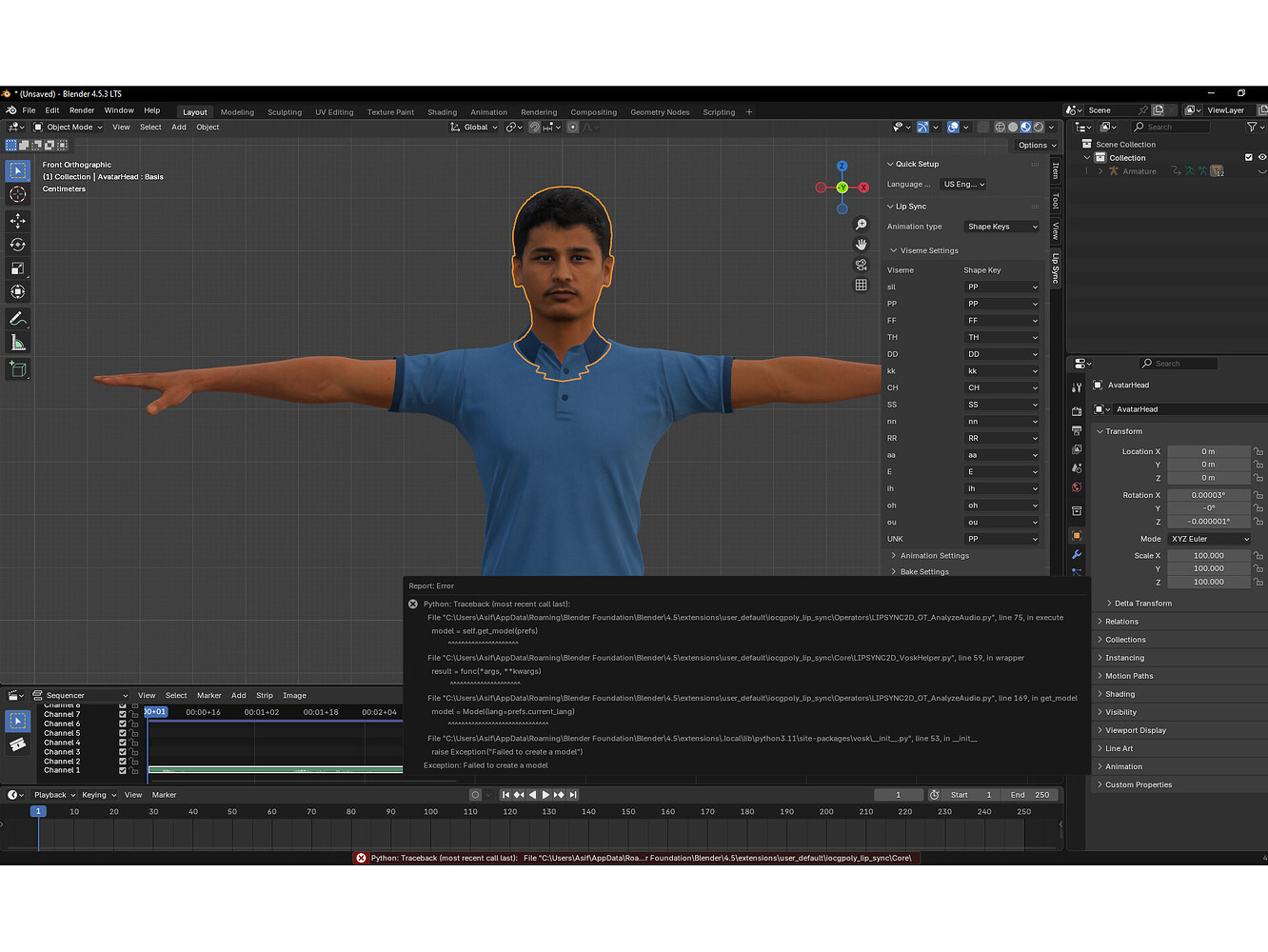Click error icon in status bar report
Image resolution: width=1268 pixels, height=952 pixels.
(x=361, y=858)
